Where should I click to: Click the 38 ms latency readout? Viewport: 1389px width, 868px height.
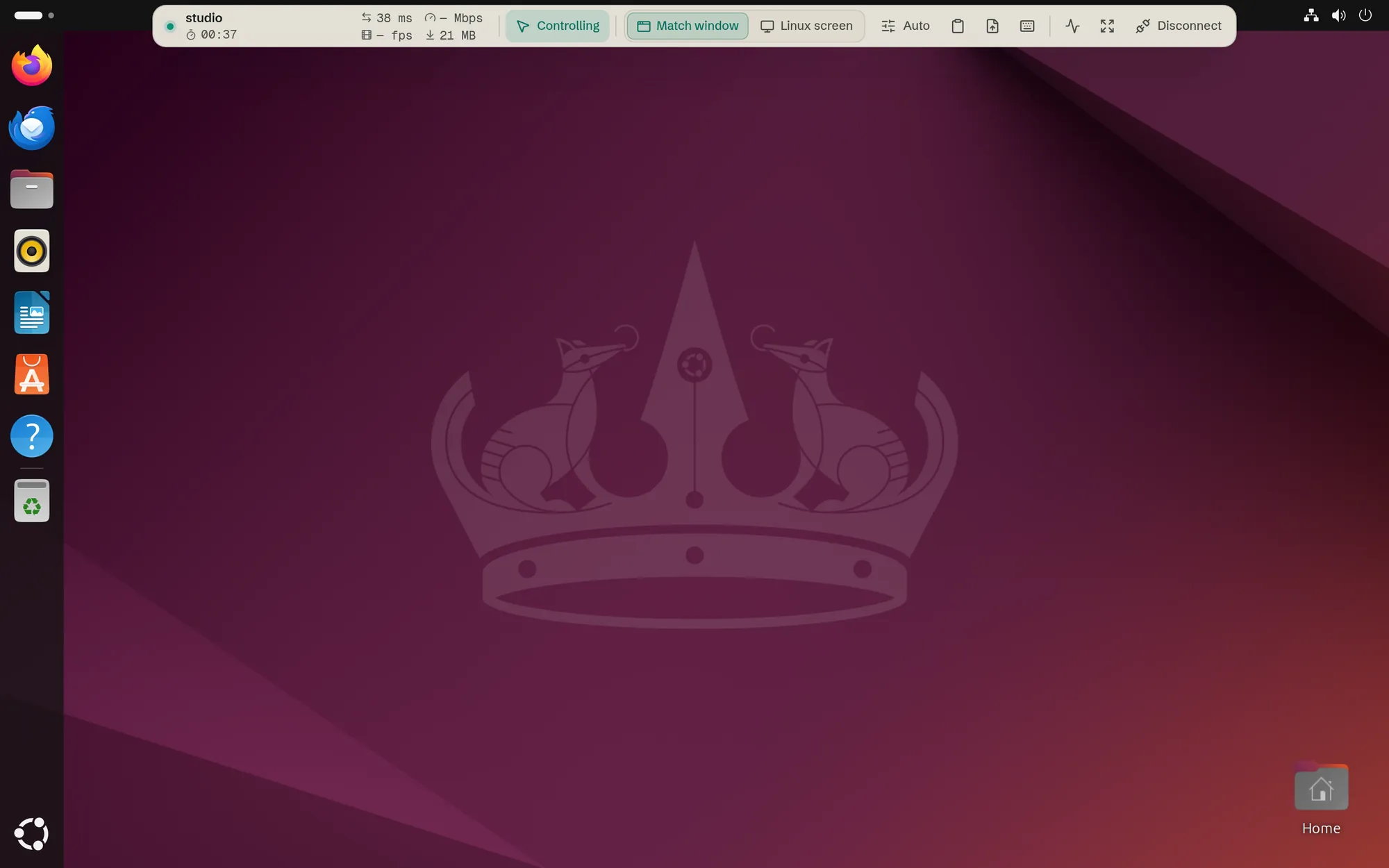pyautogui.click(x=387, y=17)
